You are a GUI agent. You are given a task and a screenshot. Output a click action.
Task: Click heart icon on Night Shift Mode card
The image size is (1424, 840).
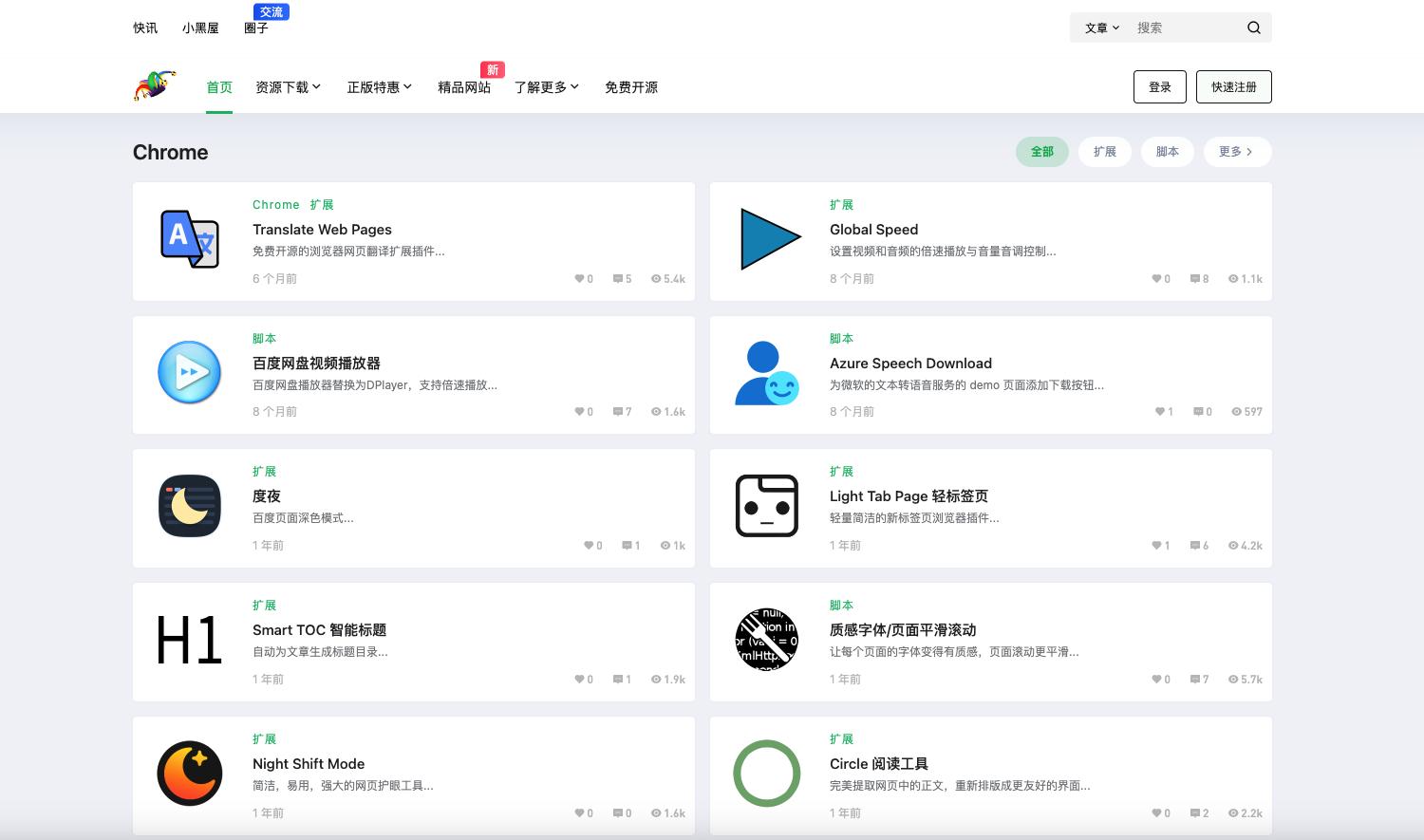(x=579, y=813)
